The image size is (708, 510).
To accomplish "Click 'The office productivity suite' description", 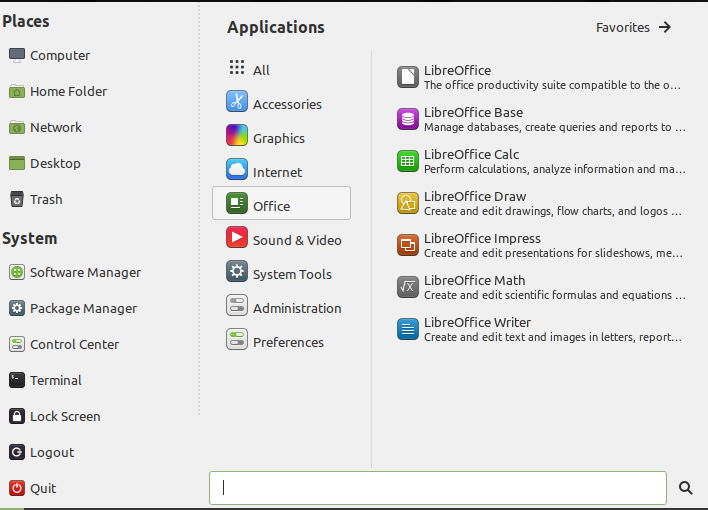I will click(x=552, y=85).
